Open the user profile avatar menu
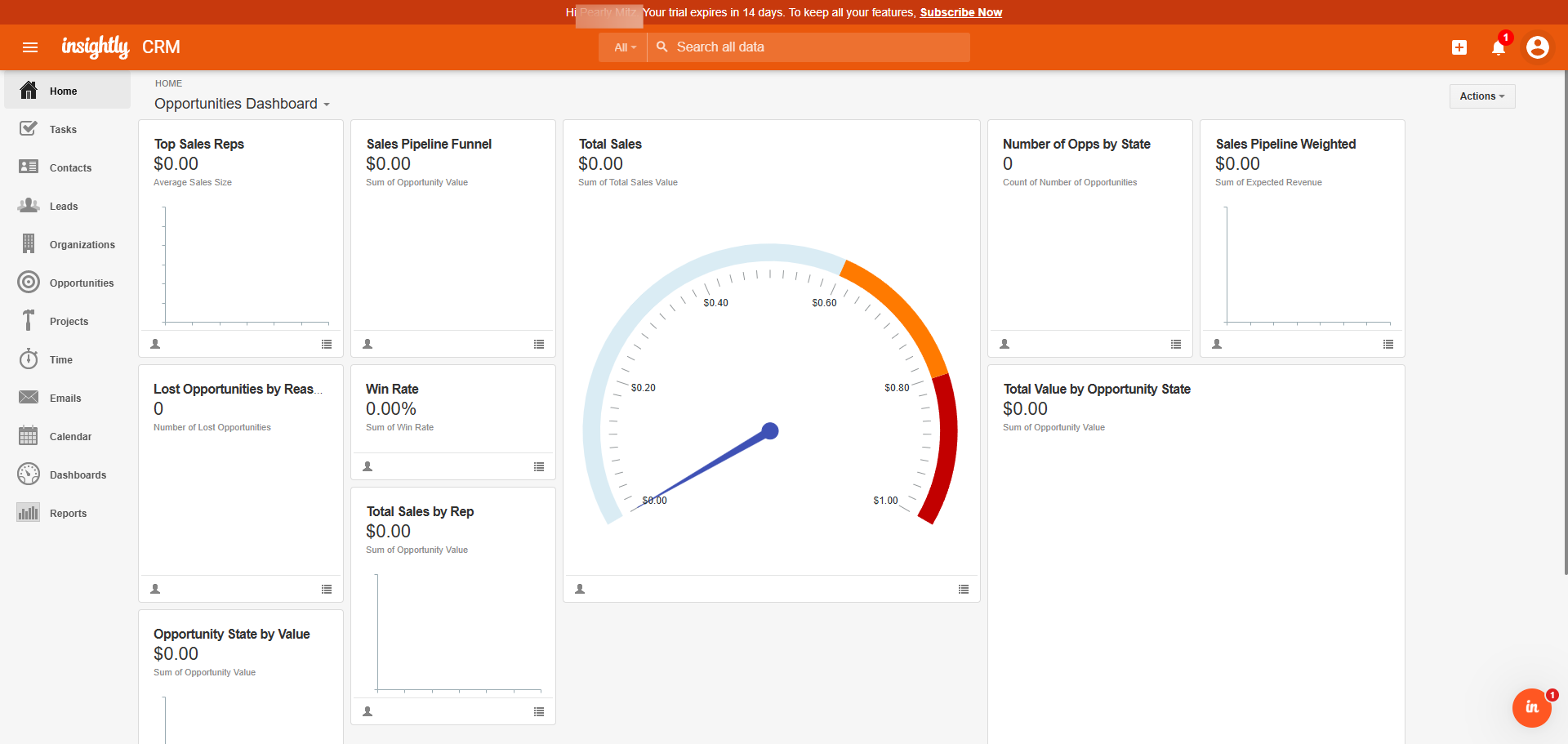This screenshot has width=1568, height=744. click(x=1537, y=47)
